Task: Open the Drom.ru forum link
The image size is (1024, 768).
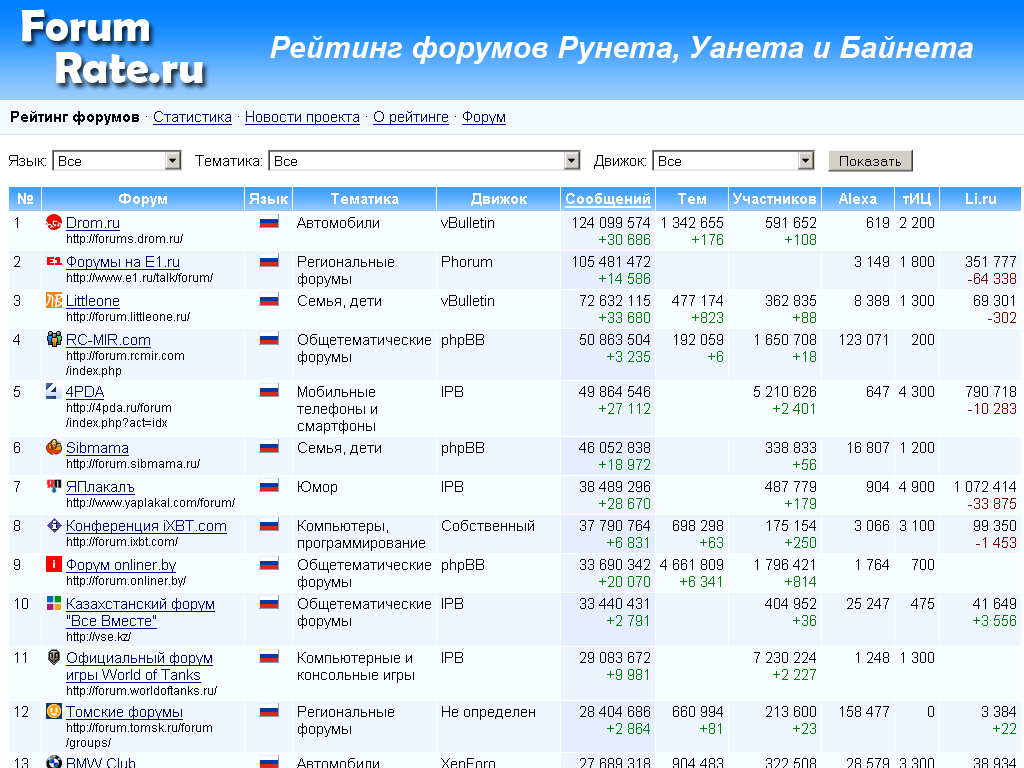Action: (x=93, y=223)
